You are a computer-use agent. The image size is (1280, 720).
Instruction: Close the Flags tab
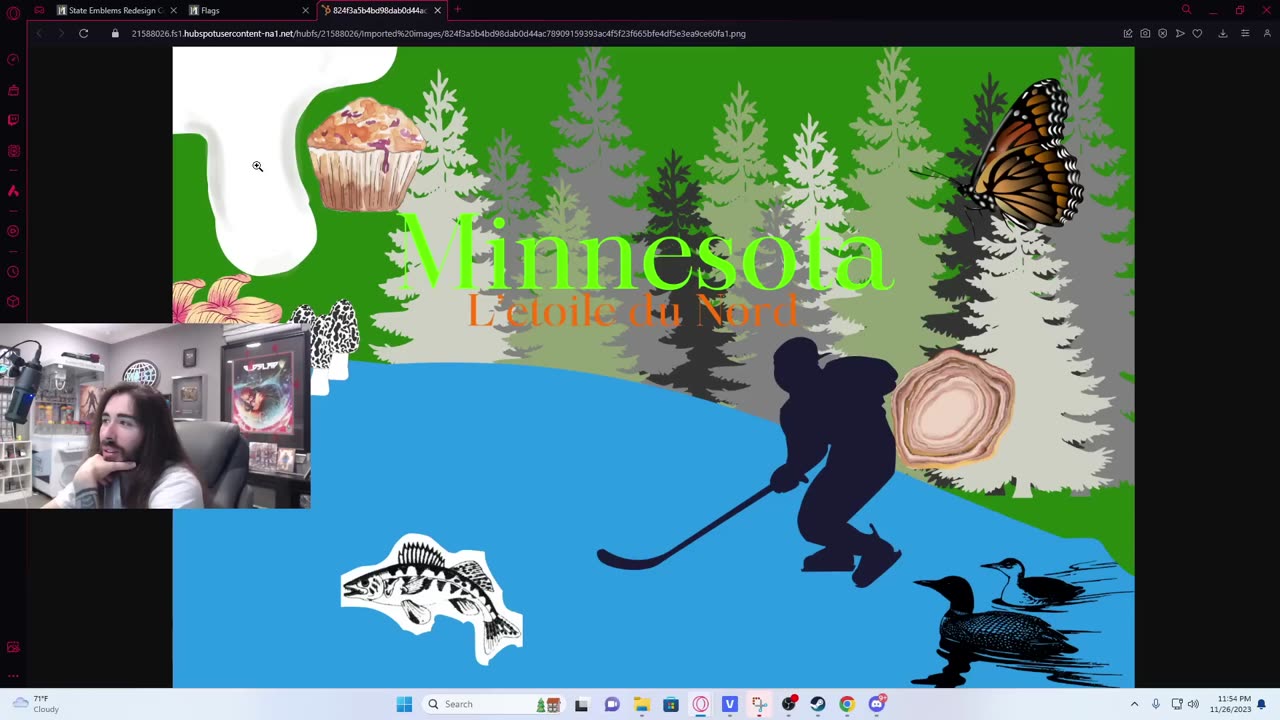(305, 10)
